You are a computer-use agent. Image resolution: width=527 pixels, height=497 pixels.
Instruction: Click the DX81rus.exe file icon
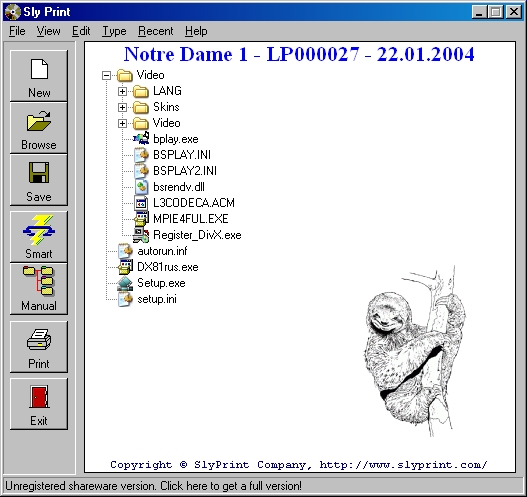[x=125, y=267]
